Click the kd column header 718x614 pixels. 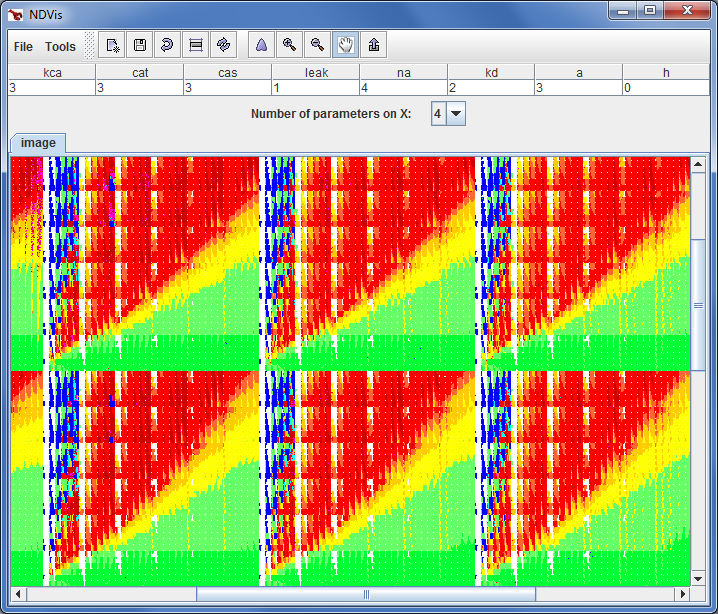pyautogui.click(x=491, y=72)
